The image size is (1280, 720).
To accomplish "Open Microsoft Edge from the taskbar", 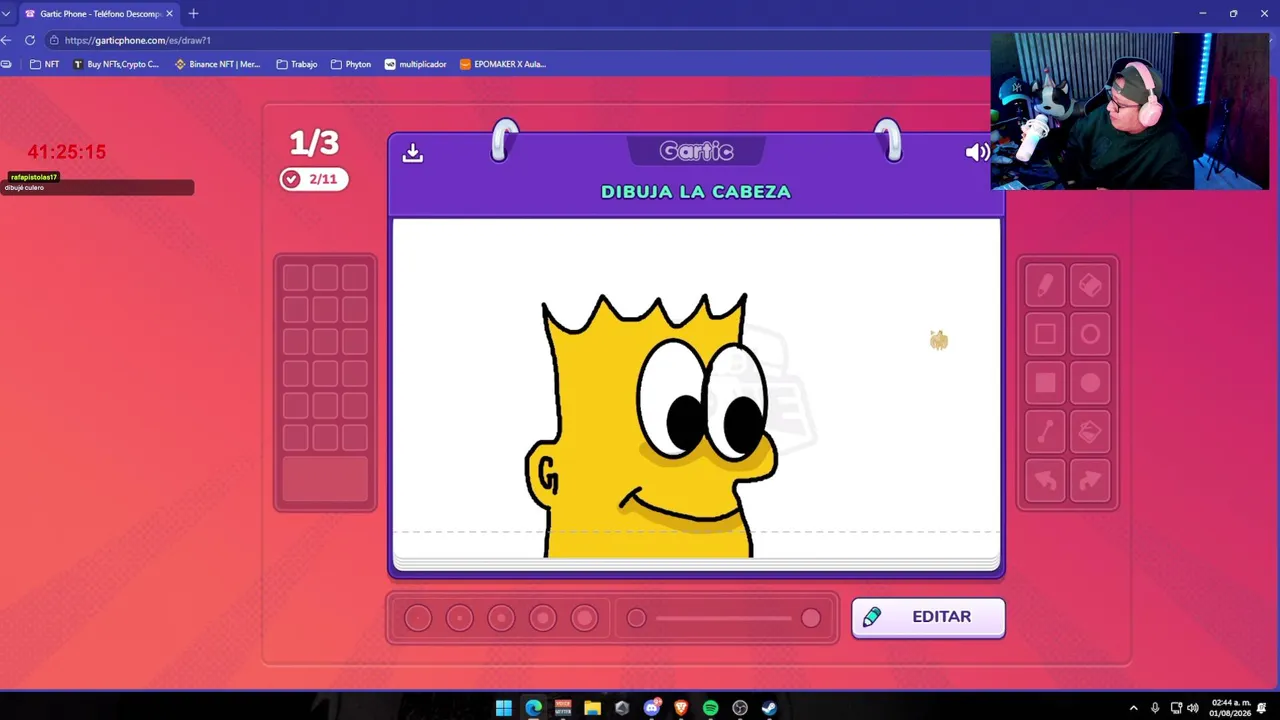I will click(534, 708).
